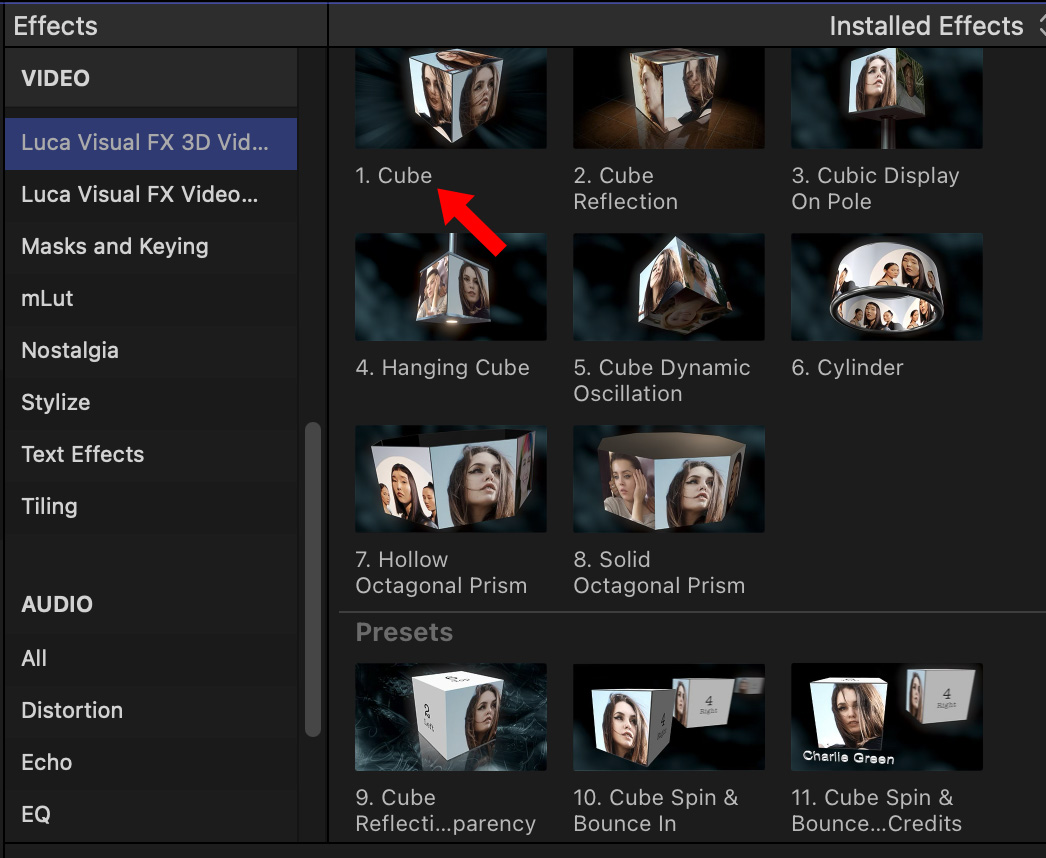Image resolution: width=1046 pixels, height=858 pixels.
Task: Open the Masks and Keying category
Action: click(115, 247)
